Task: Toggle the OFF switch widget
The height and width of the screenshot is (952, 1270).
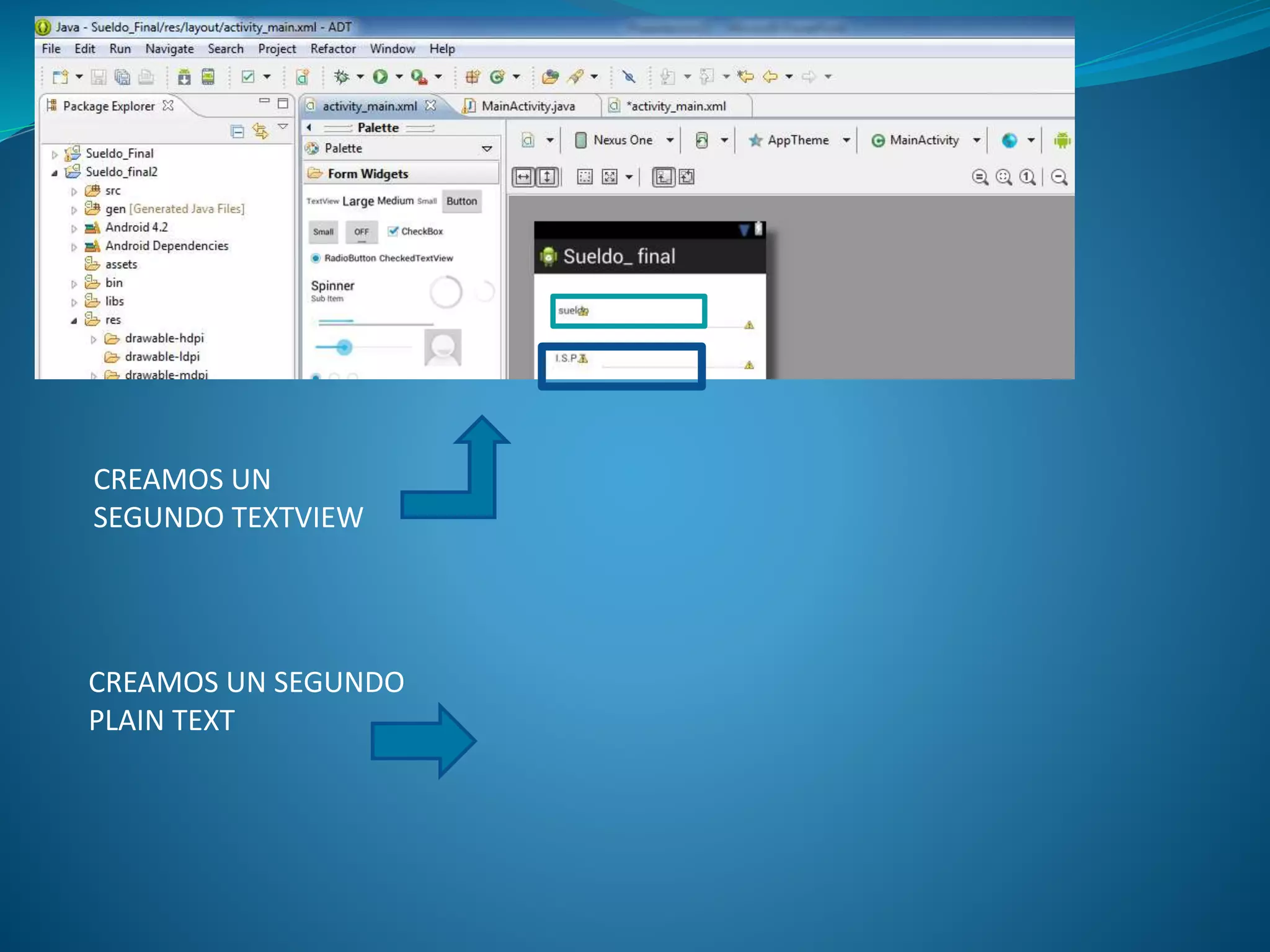Action: 362,232
